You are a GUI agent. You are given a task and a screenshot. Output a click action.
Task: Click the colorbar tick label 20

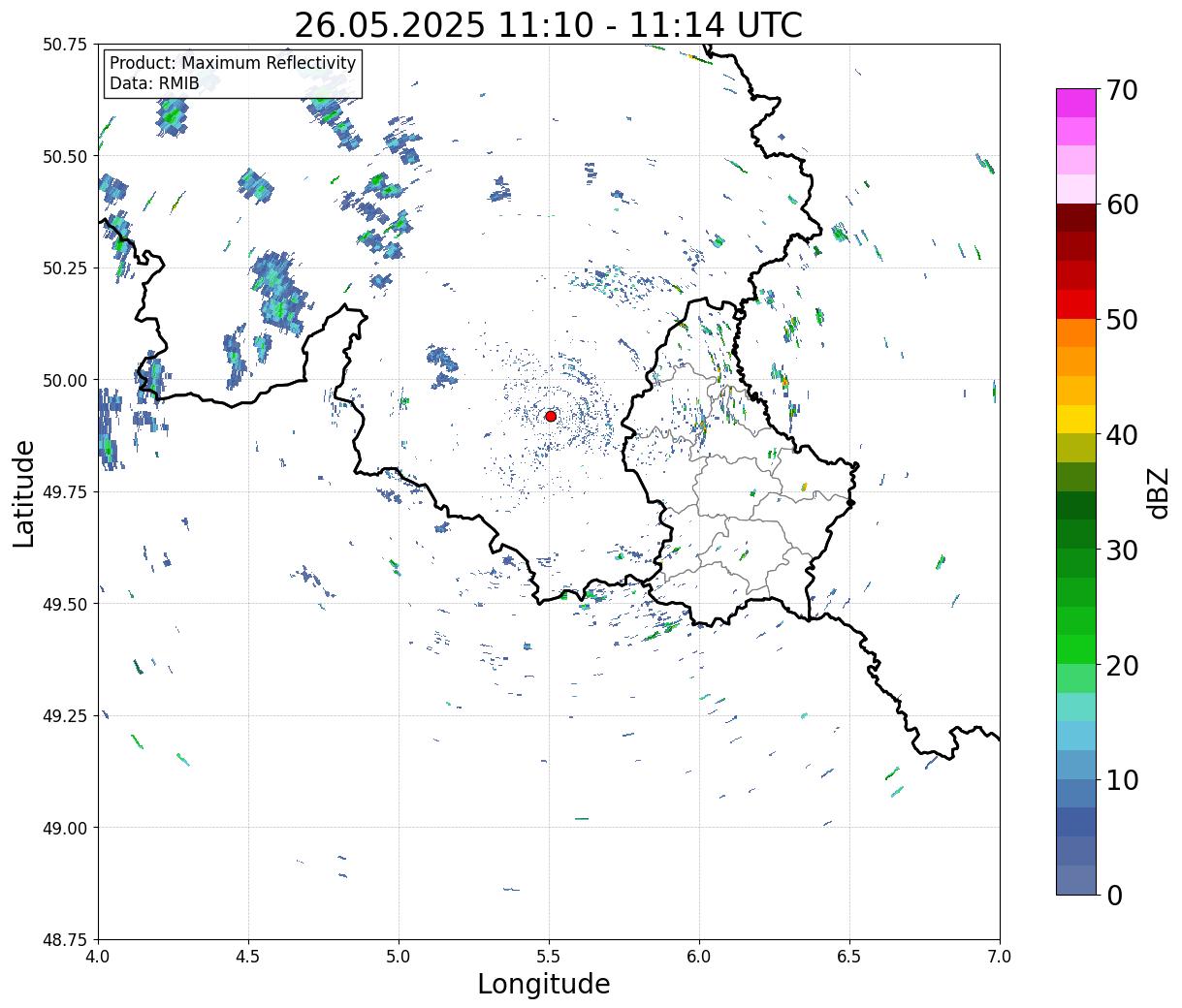click(1123, 665)
